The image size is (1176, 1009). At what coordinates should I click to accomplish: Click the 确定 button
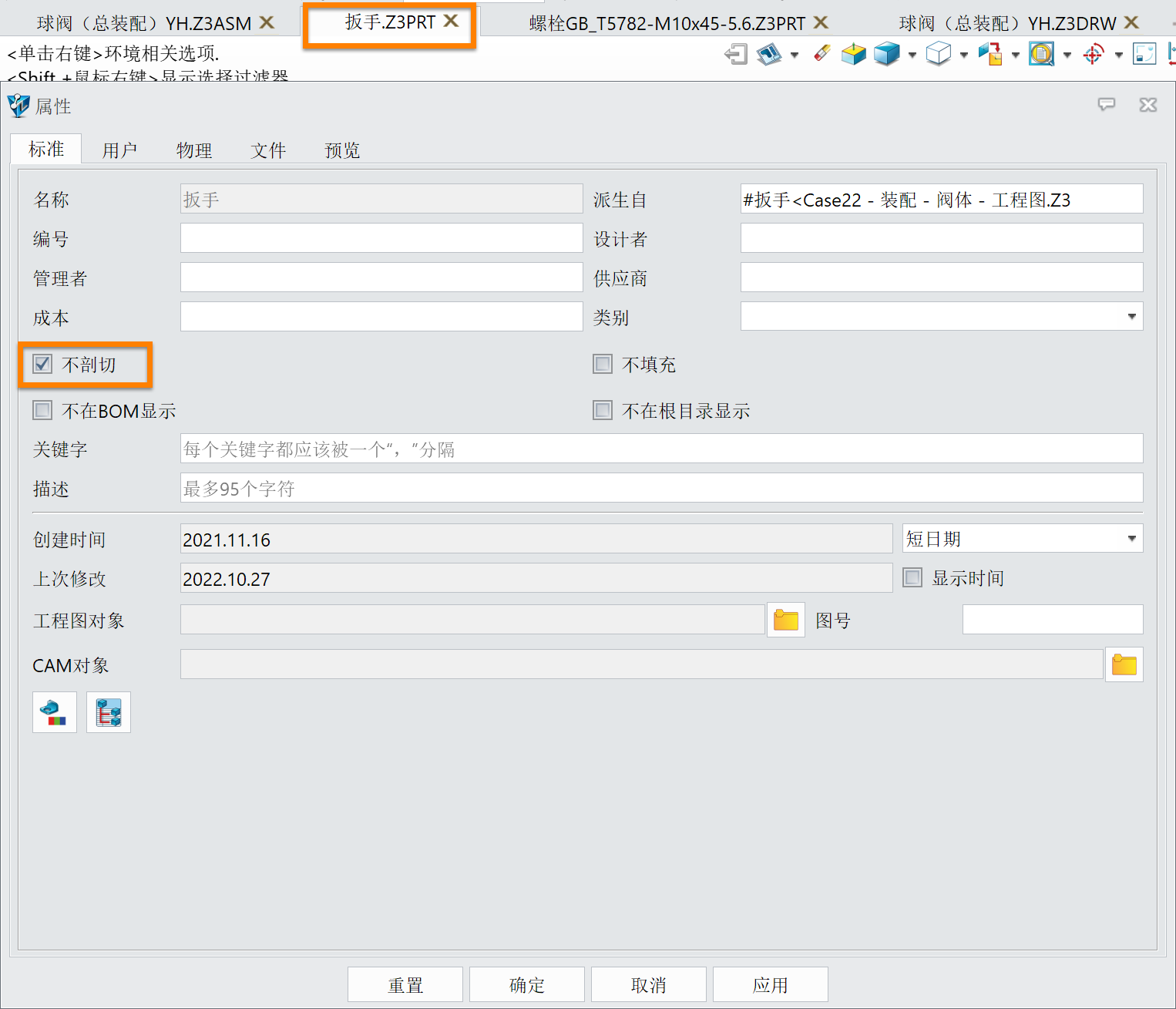tap(527, 984)
